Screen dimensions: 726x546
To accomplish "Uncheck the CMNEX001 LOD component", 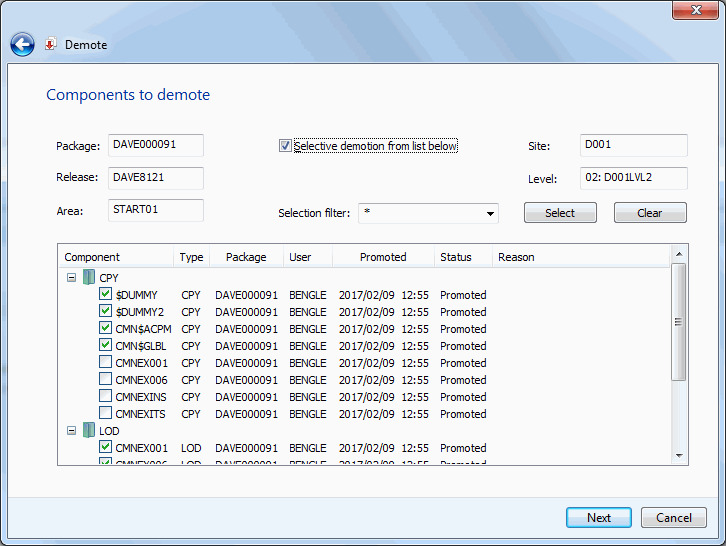I will 105,447.
